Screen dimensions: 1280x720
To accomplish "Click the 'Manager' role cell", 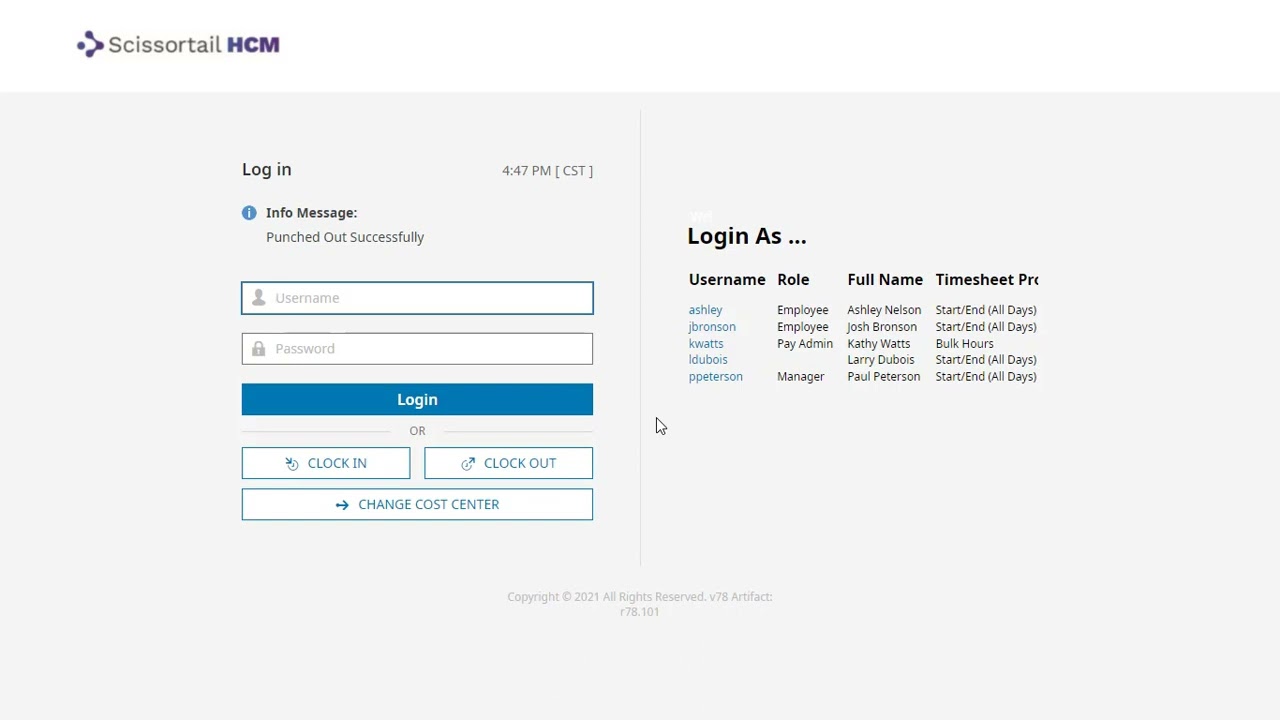I will coord(801,377).
